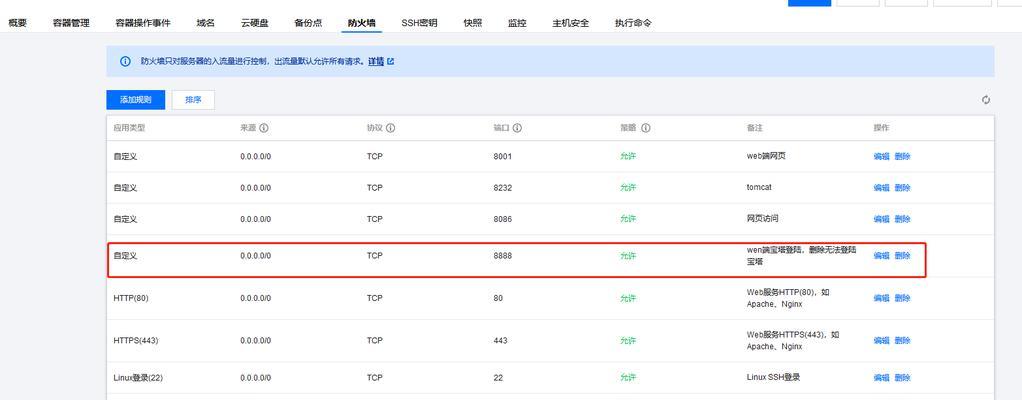Click the 8232 port cell

pyautogui.click(x=503, y=188)
